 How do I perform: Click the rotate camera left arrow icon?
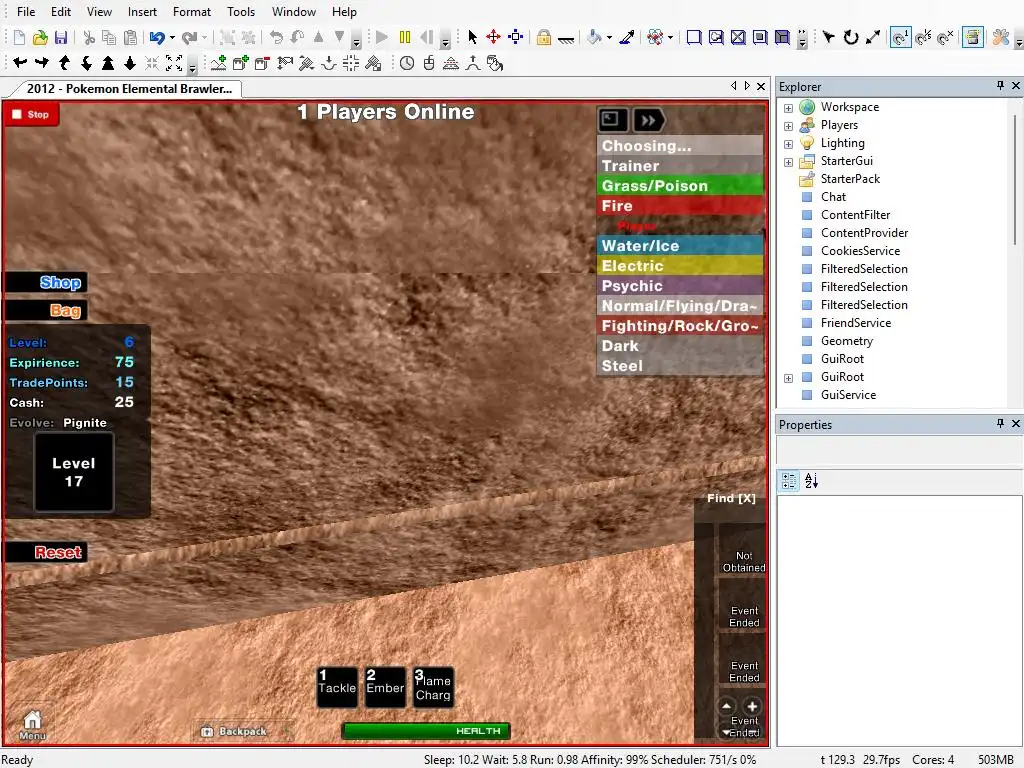pos(20,63)
